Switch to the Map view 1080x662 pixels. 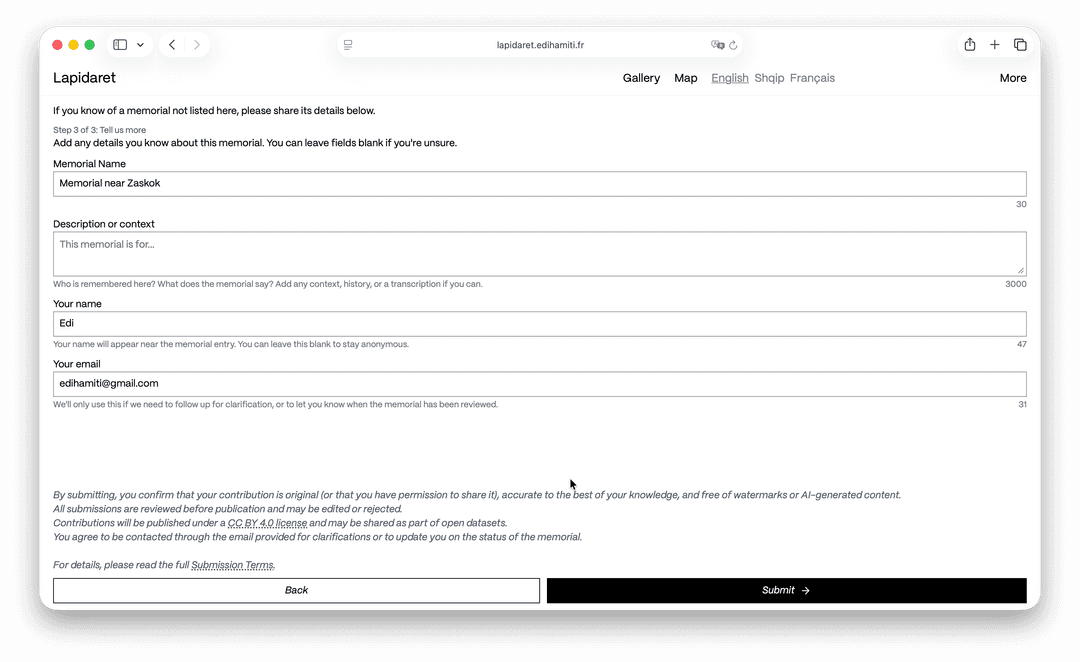(x=685, y=78)
